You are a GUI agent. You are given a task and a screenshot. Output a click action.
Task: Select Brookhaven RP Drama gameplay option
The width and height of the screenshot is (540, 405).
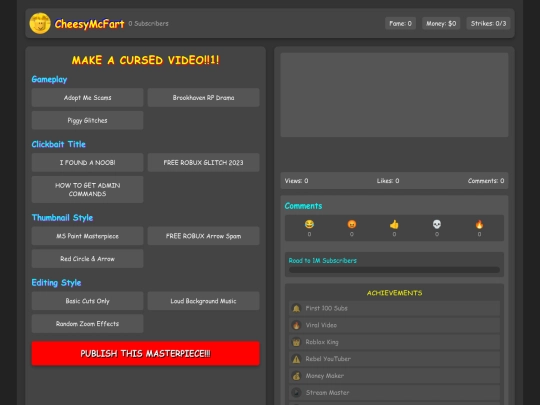click(204, 97)
